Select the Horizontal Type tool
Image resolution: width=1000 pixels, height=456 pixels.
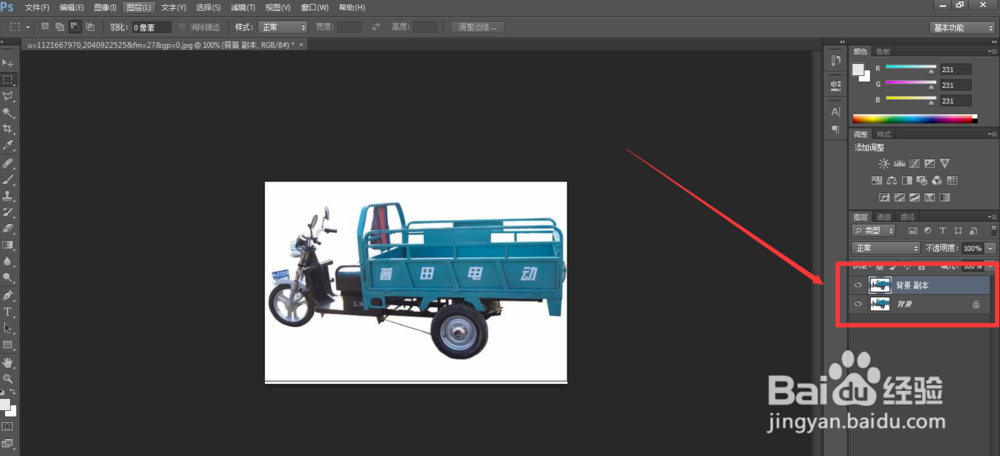(8, 312)
